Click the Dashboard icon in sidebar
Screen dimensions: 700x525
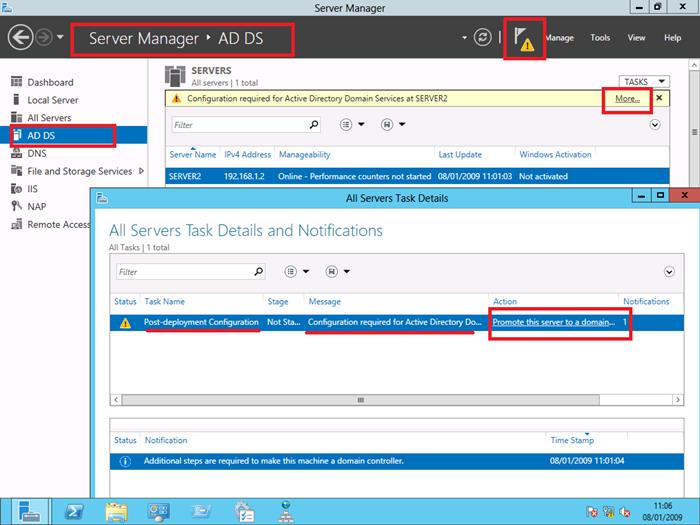pyautogui.click(x=17, y=82)
